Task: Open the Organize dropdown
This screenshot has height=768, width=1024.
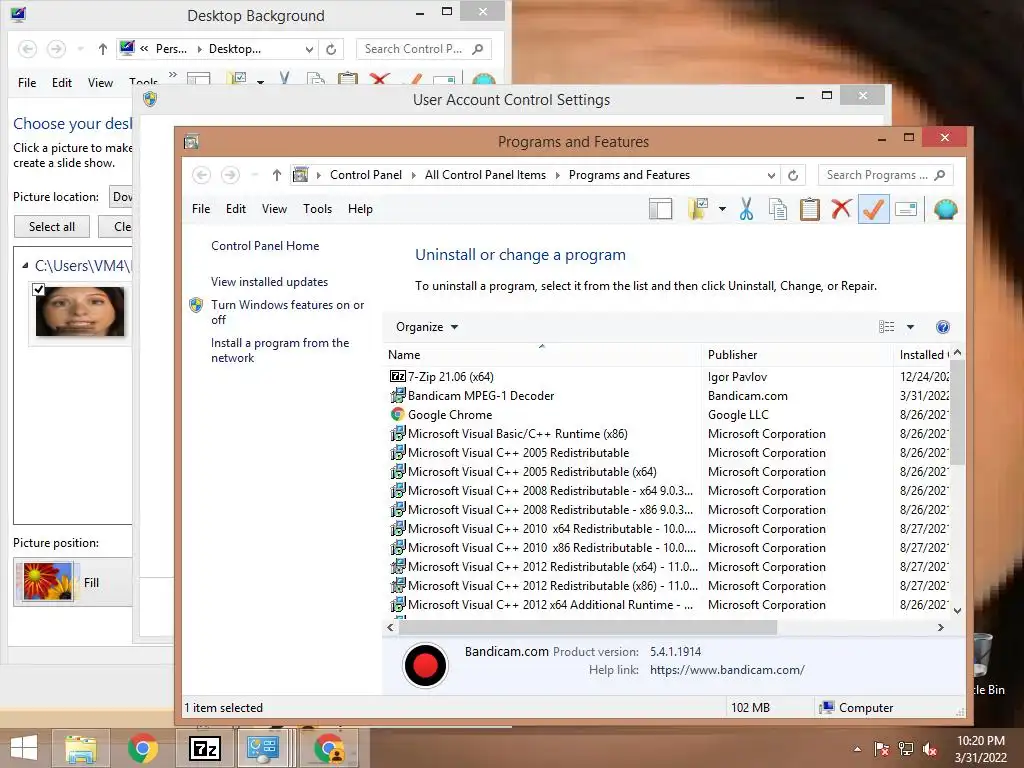Action: click(426, 327)
